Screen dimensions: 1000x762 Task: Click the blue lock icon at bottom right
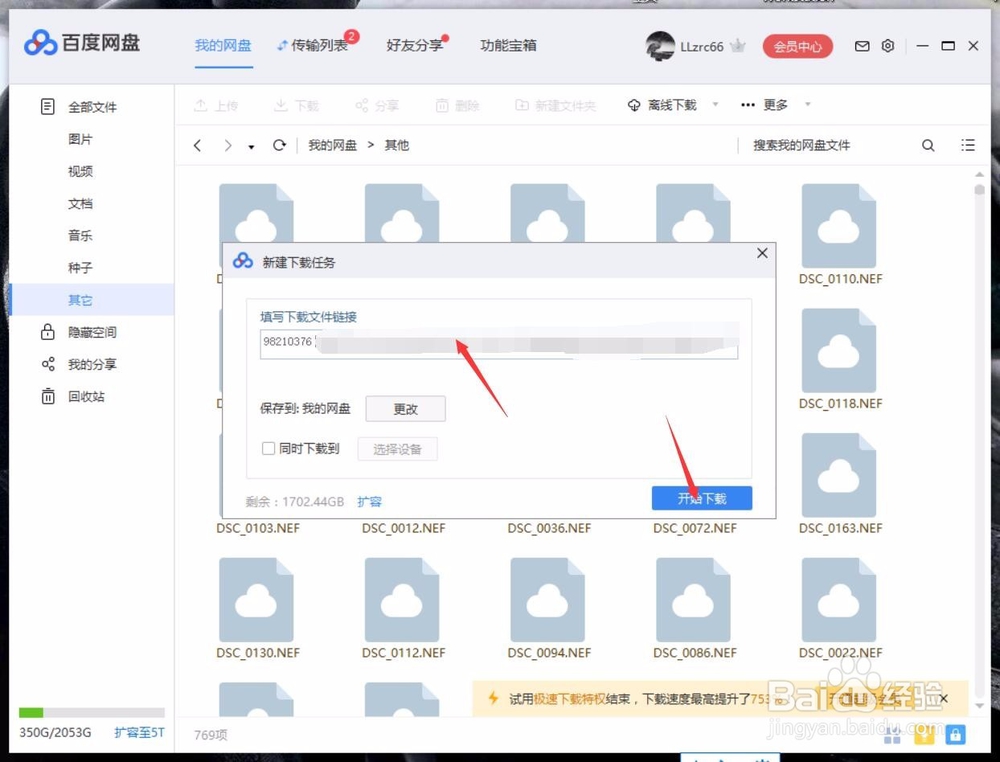point(955,735)
